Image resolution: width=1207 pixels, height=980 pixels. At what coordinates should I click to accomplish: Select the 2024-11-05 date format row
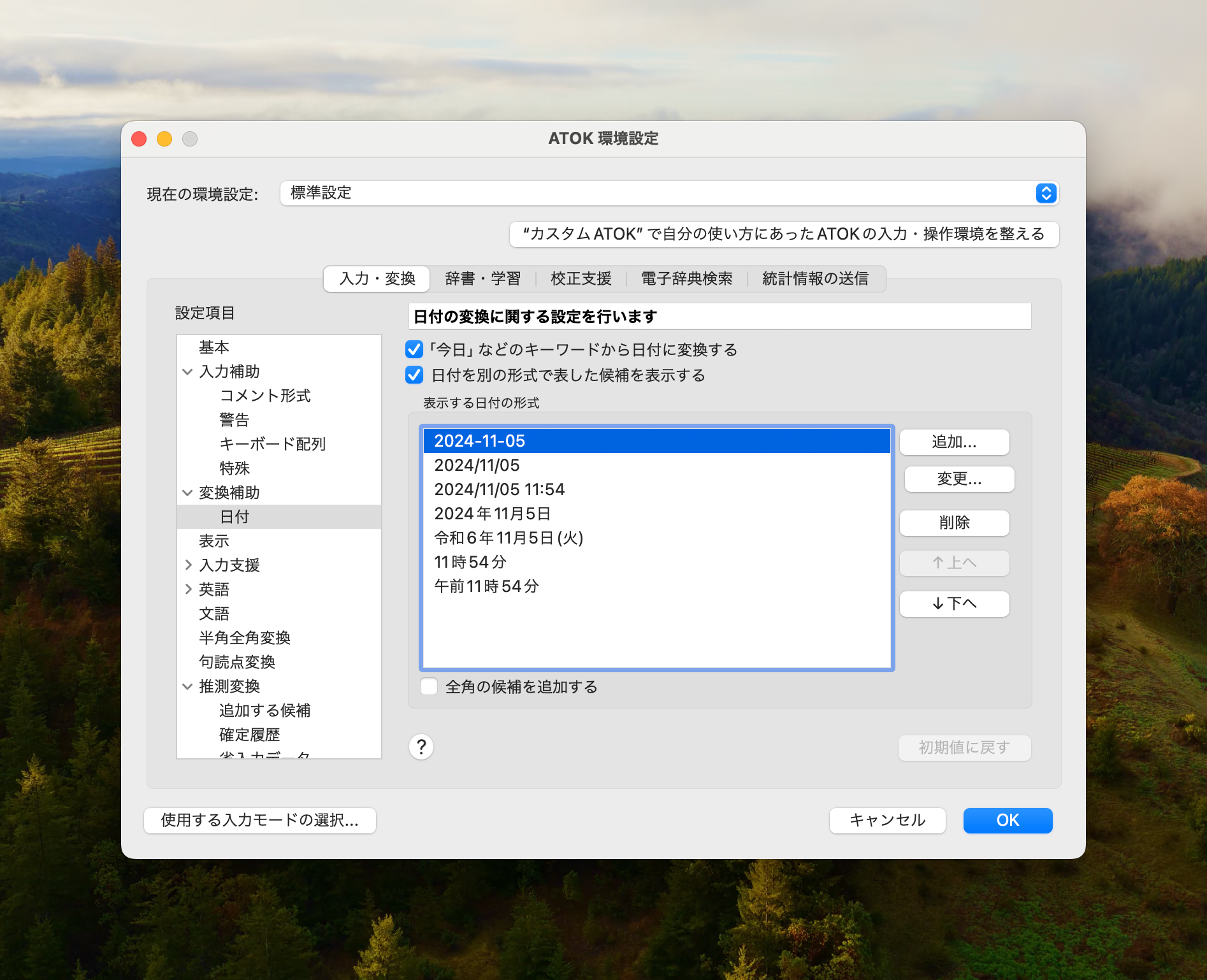(656, 441)
